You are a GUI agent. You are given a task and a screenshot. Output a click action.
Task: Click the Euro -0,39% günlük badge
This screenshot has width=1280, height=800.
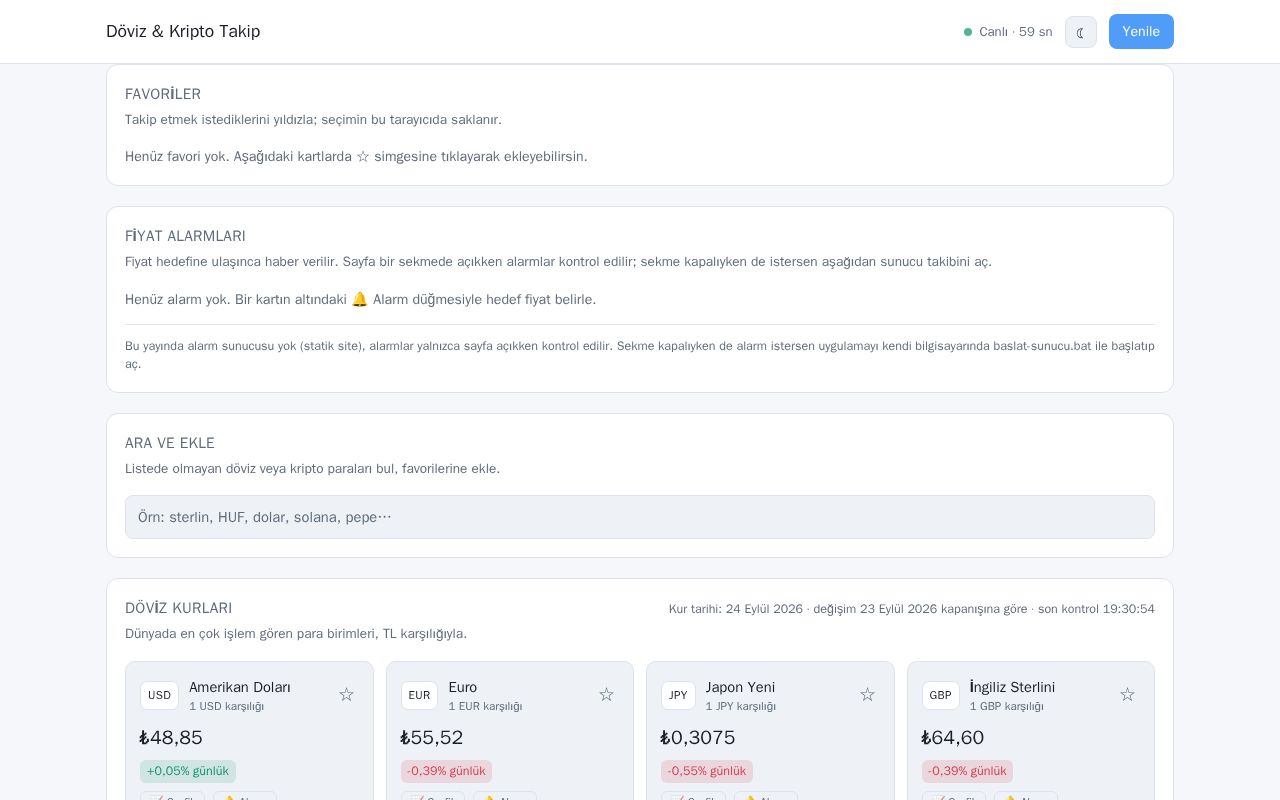446,771
